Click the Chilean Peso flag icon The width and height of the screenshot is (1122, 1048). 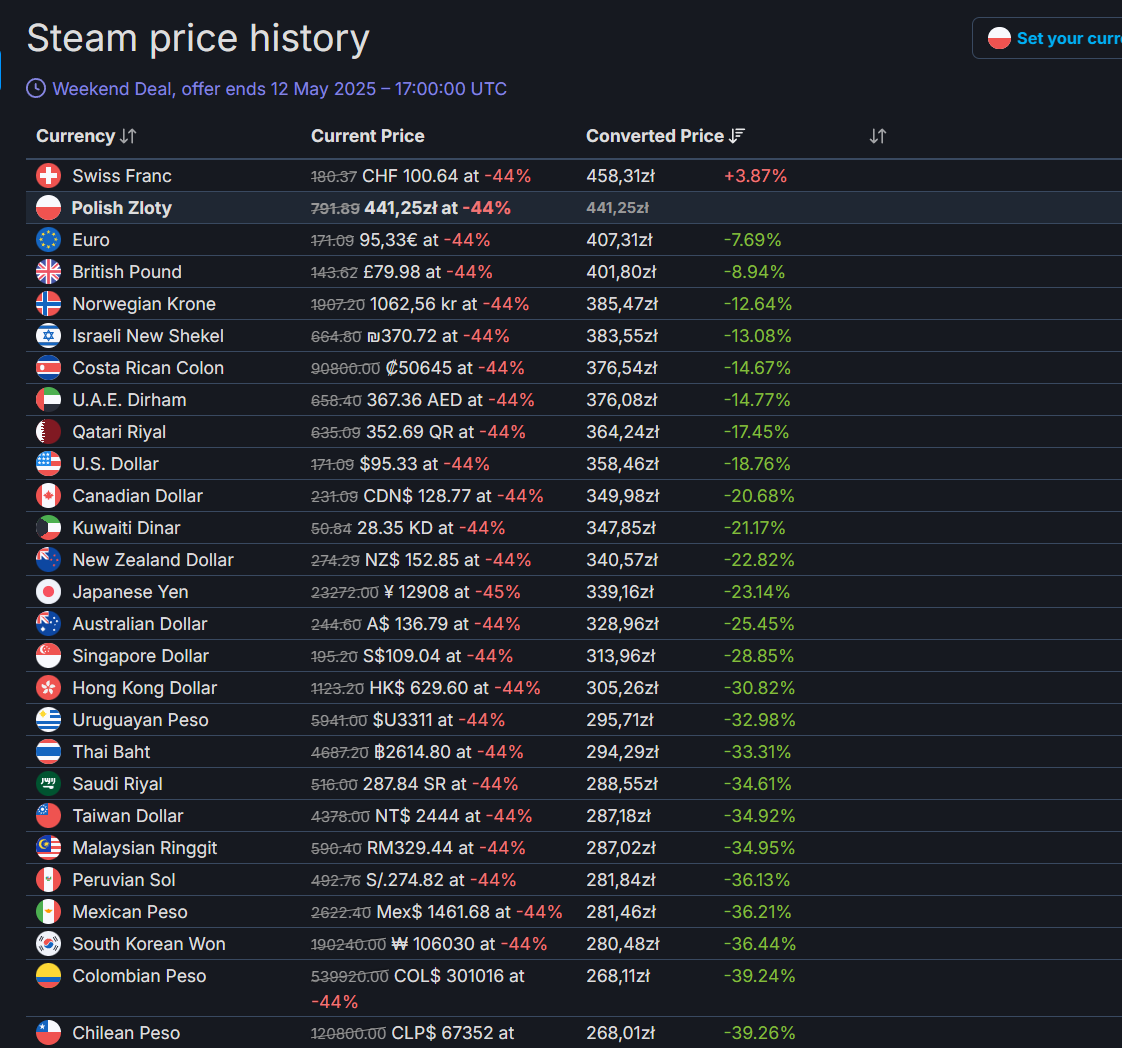point(49,1033)
